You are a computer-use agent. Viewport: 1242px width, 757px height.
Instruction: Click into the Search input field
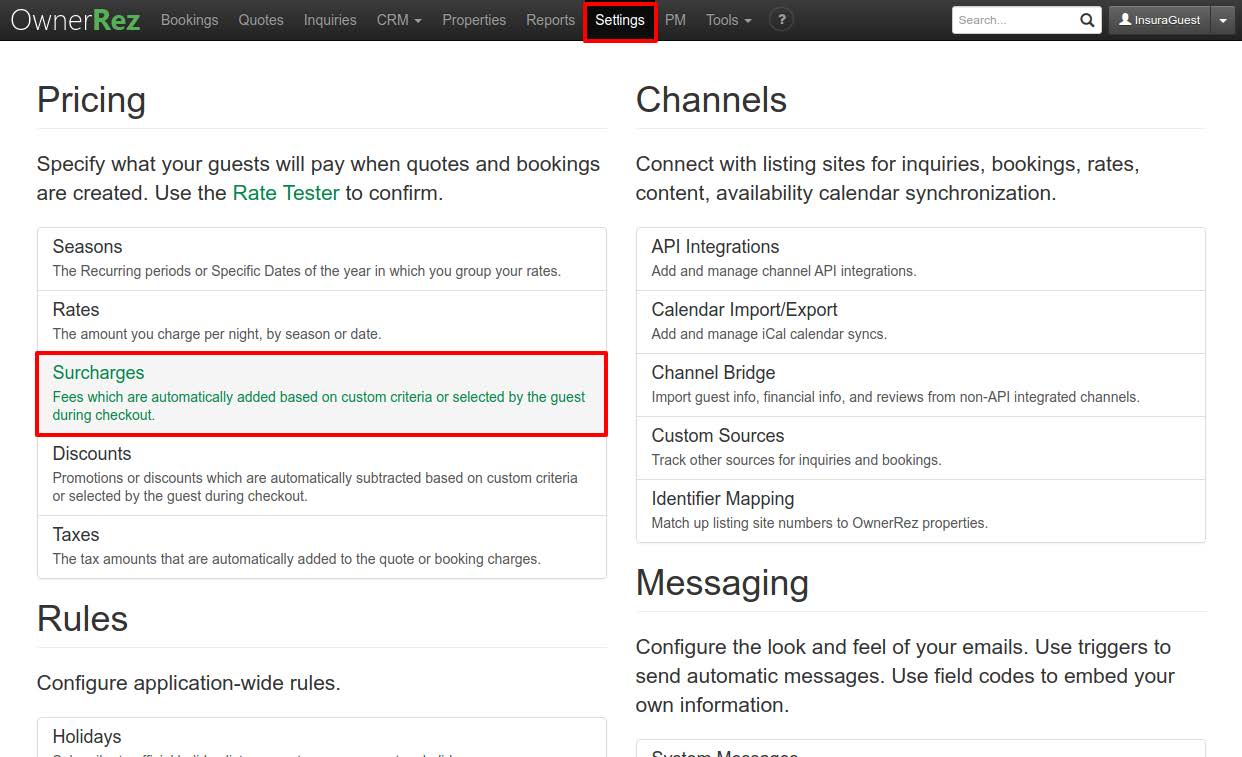[x=1014, y=20]
